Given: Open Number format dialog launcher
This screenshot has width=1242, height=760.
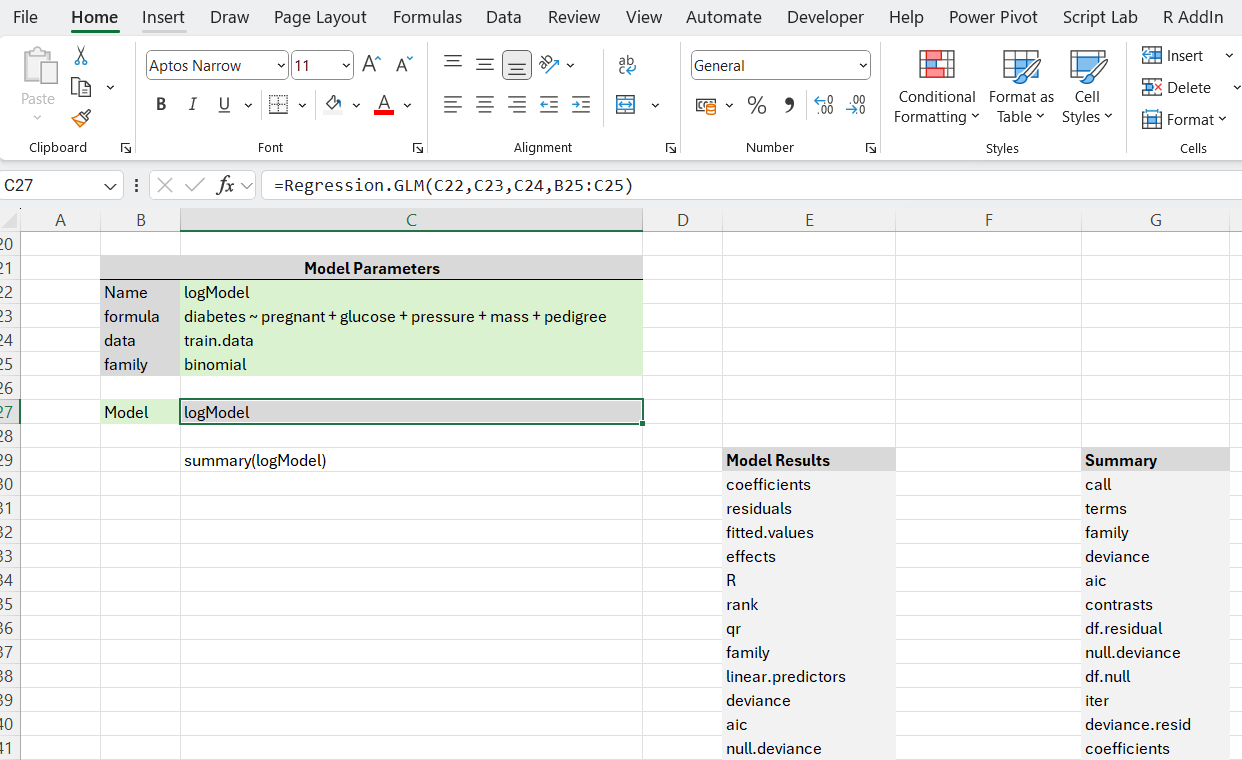Looking at the screenshot, I should [x=871, y=148].
